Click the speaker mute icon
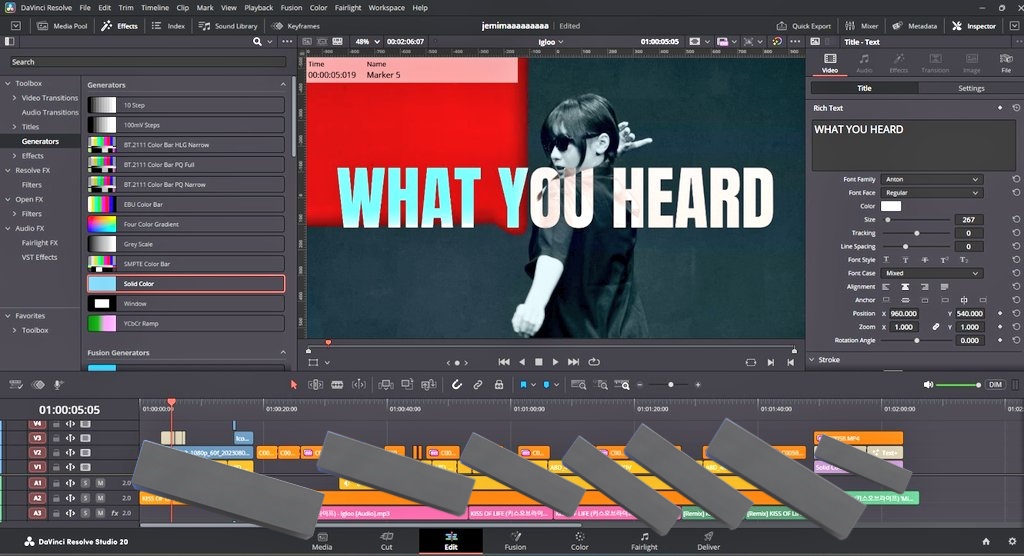The width and height of the screenshot is (1024, 556). coord(928,385)
